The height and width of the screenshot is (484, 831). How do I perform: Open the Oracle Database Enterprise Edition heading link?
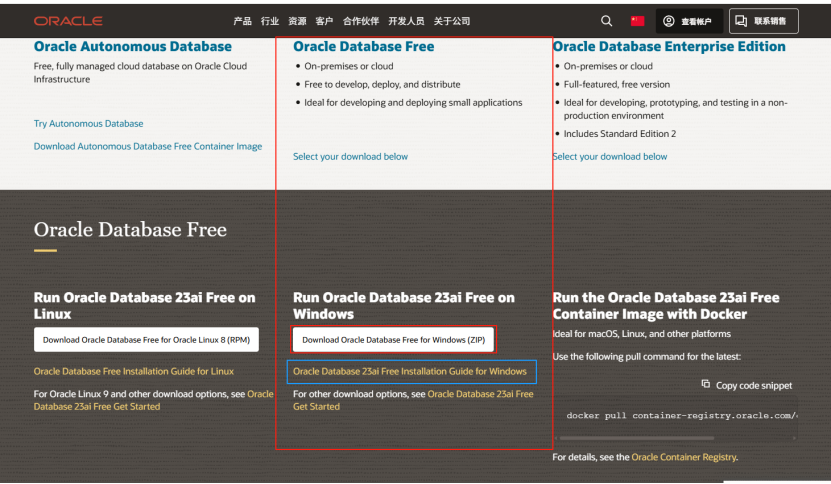pos(669,47)
